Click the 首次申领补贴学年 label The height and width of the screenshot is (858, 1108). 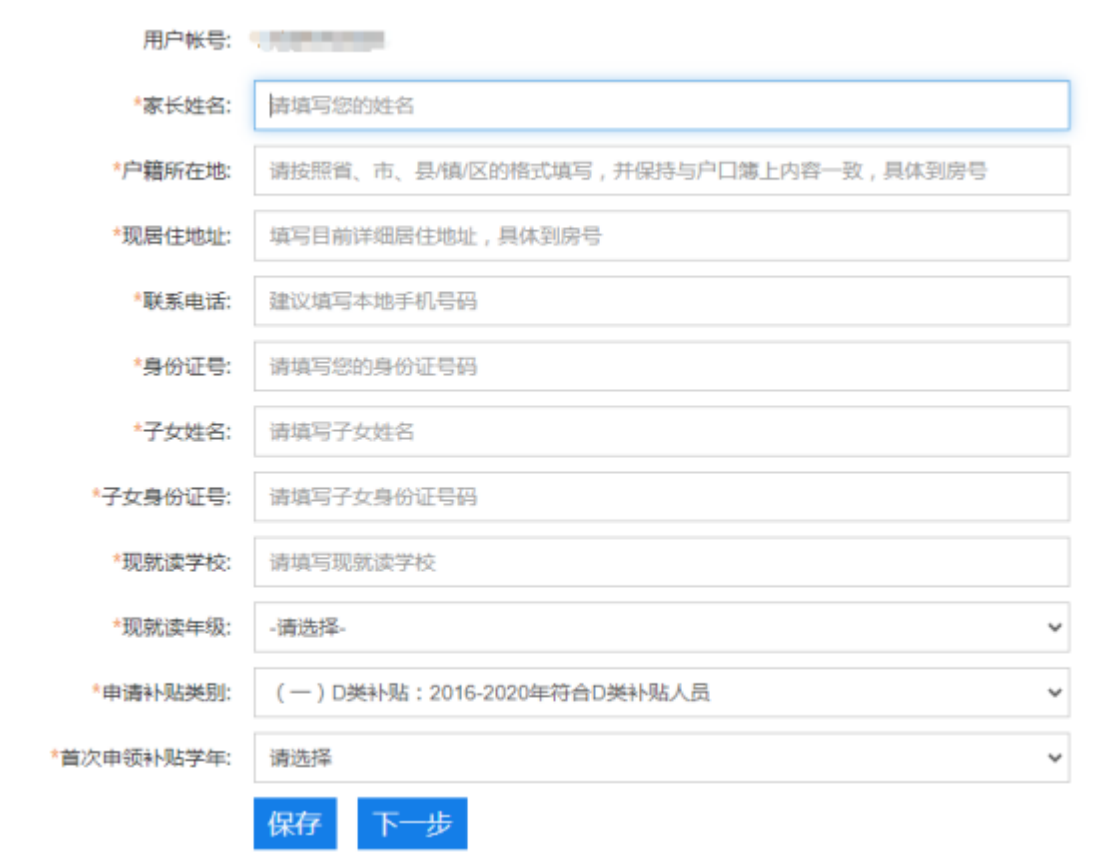click(141, 758)
